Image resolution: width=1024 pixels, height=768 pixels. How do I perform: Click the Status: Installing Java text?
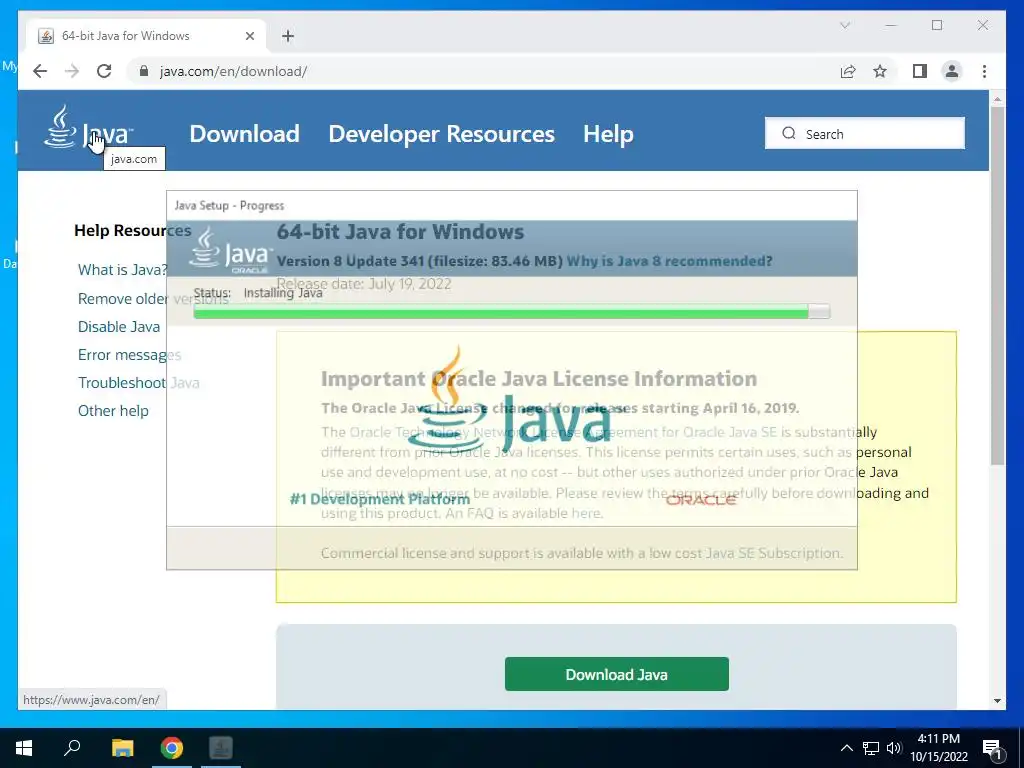[258, 293]
